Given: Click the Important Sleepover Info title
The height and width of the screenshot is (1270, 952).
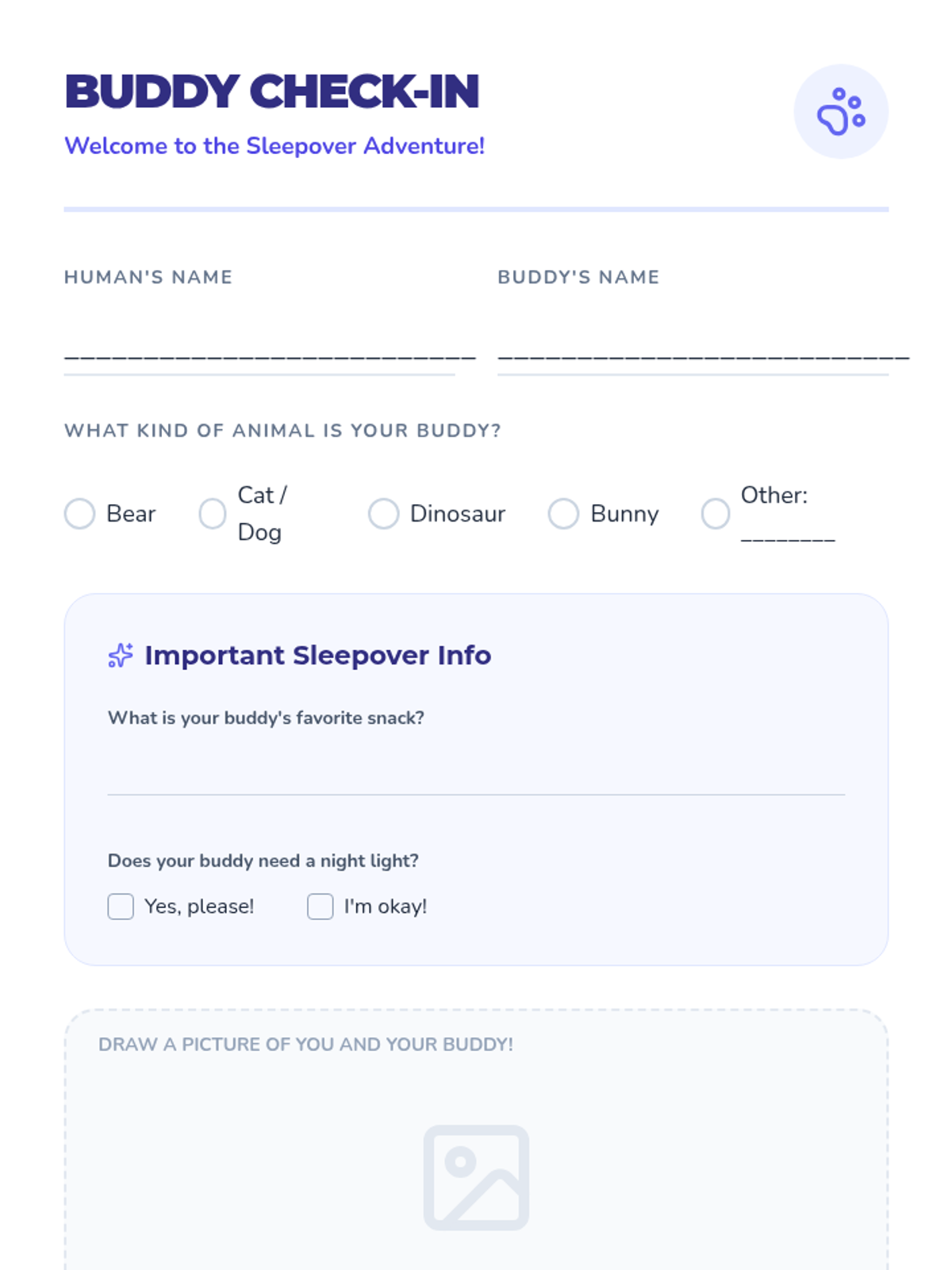Looking at the screenshot, I should 318,656.
